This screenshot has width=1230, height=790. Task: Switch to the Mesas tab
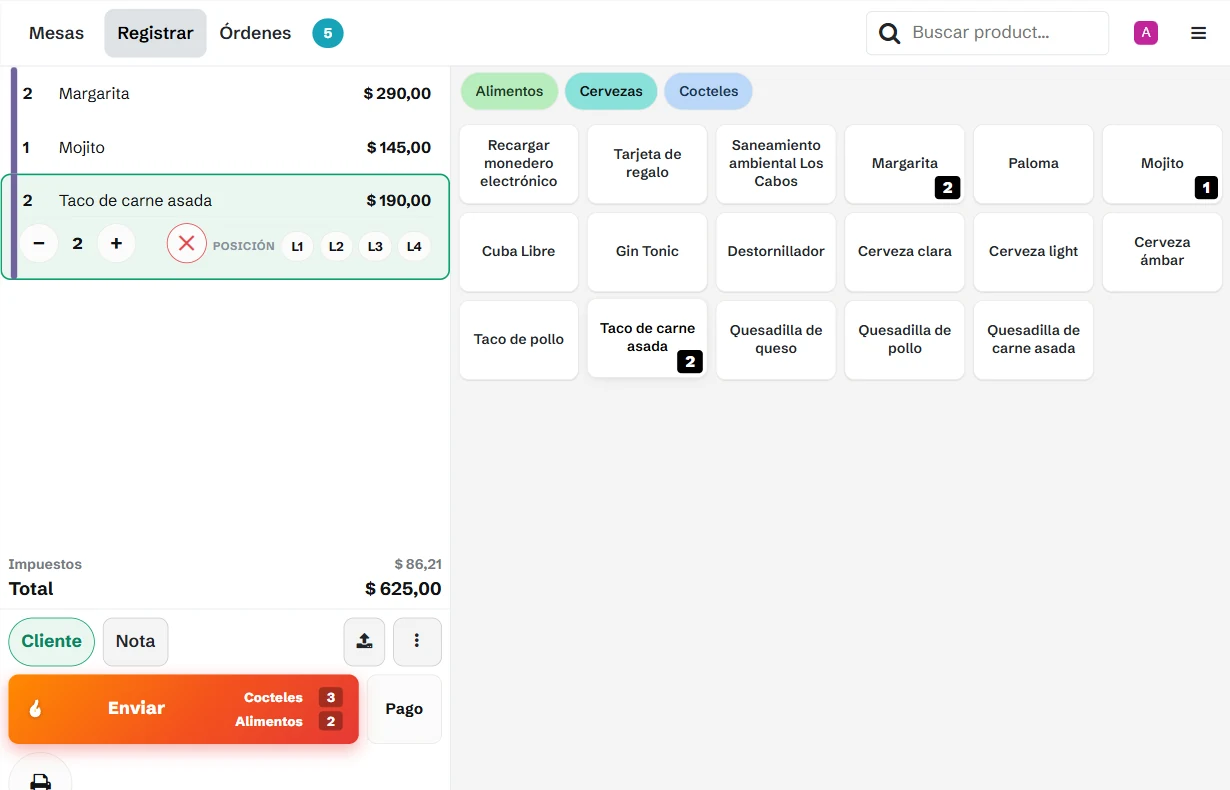(x=56, y=33)
